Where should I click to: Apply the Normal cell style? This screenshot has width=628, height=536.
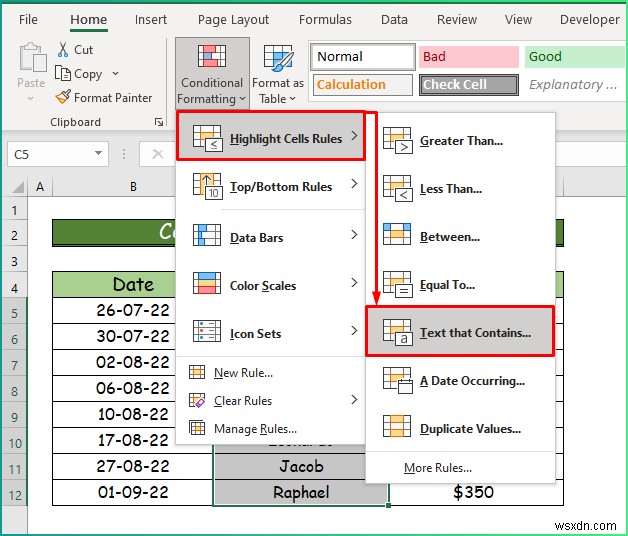(x=362, y=56)
